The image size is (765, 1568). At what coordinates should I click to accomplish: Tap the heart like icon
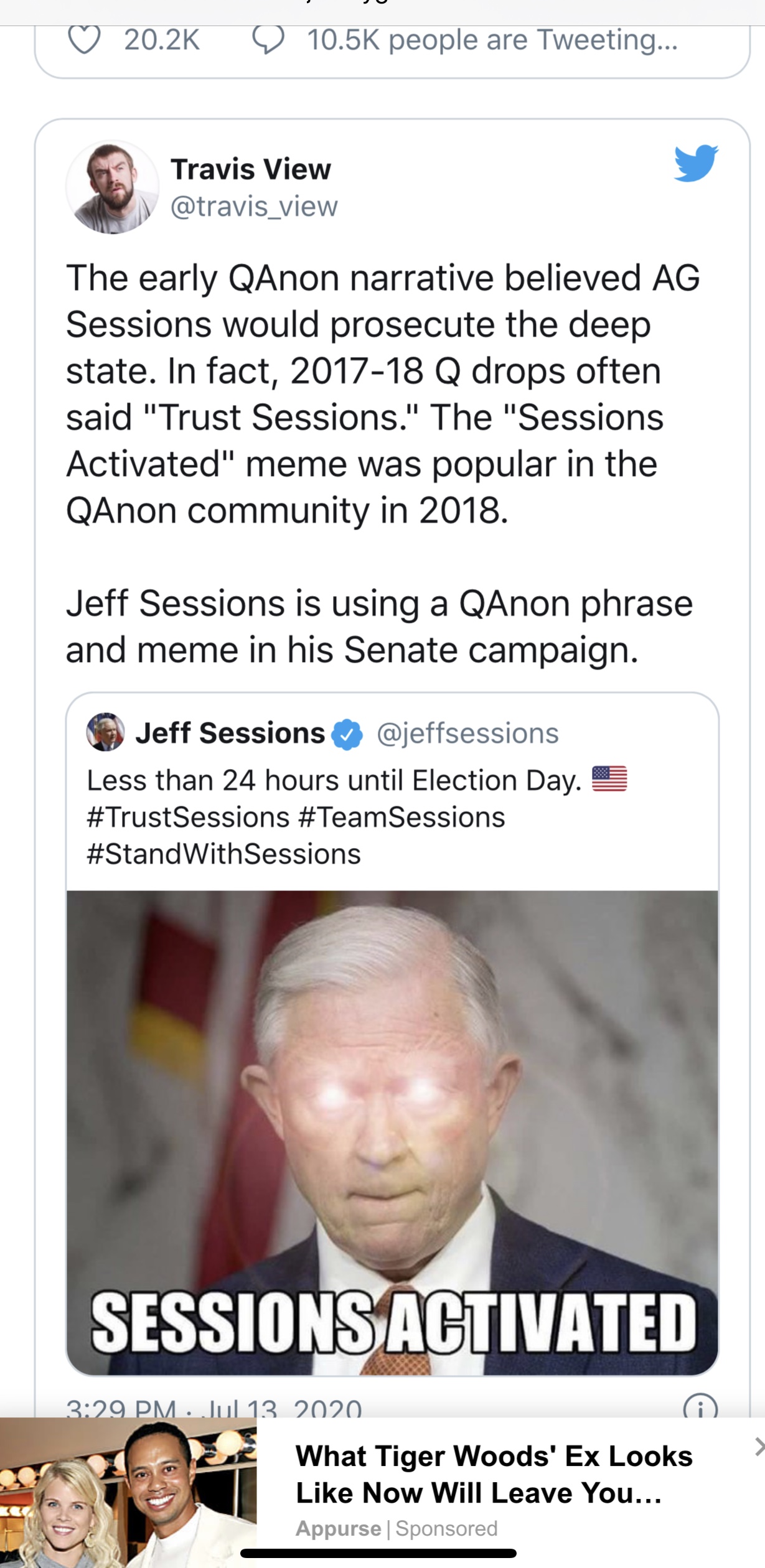coord(83,40)
